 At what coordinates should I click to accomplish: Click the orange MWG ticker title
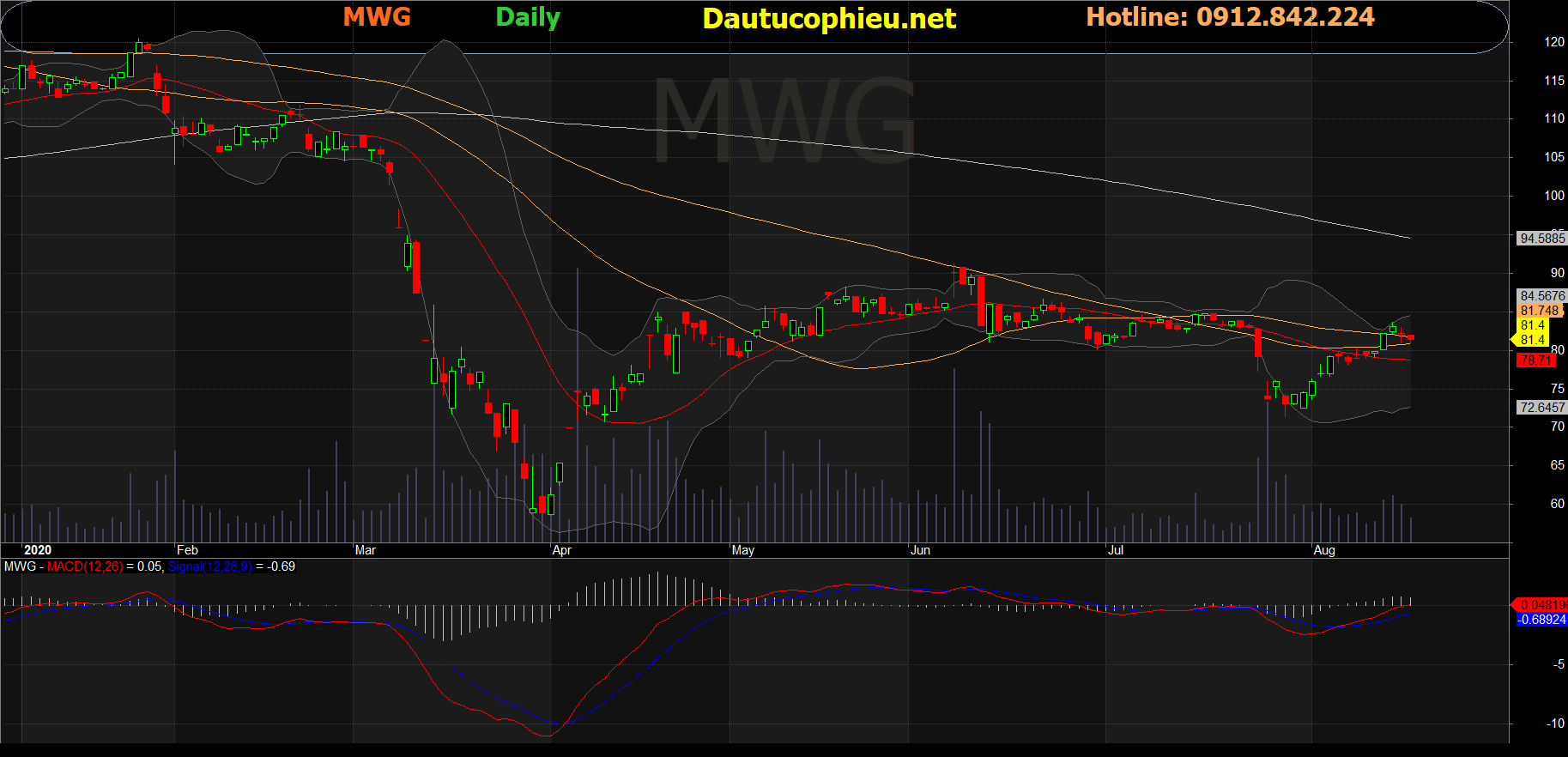pyautogui.click(x=377, y=17)
